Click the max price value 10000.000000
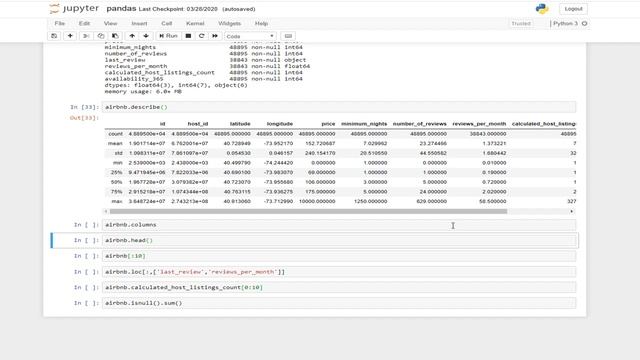This screenshot has width=640, height=360. point(317,202)
